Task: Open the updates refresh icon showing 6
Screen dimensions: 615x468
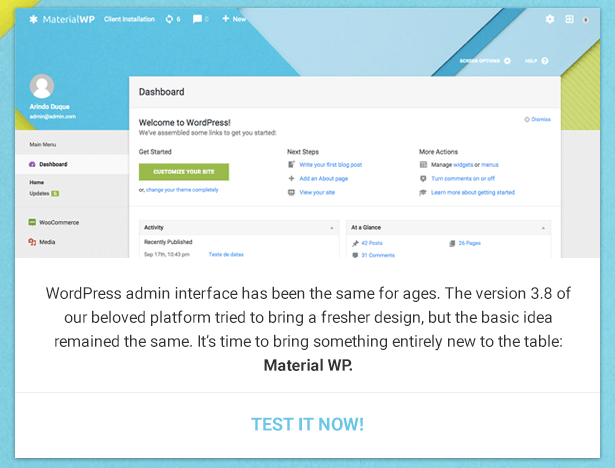Action: click(169, 19)
